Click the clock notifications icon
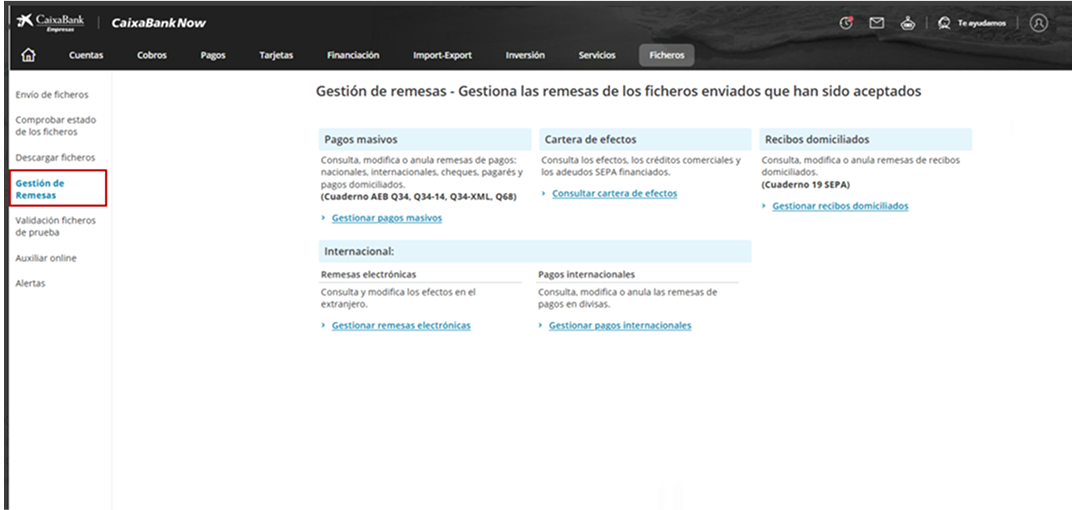The height and width of the screenshot is (510, 1072). click(846, 23)
